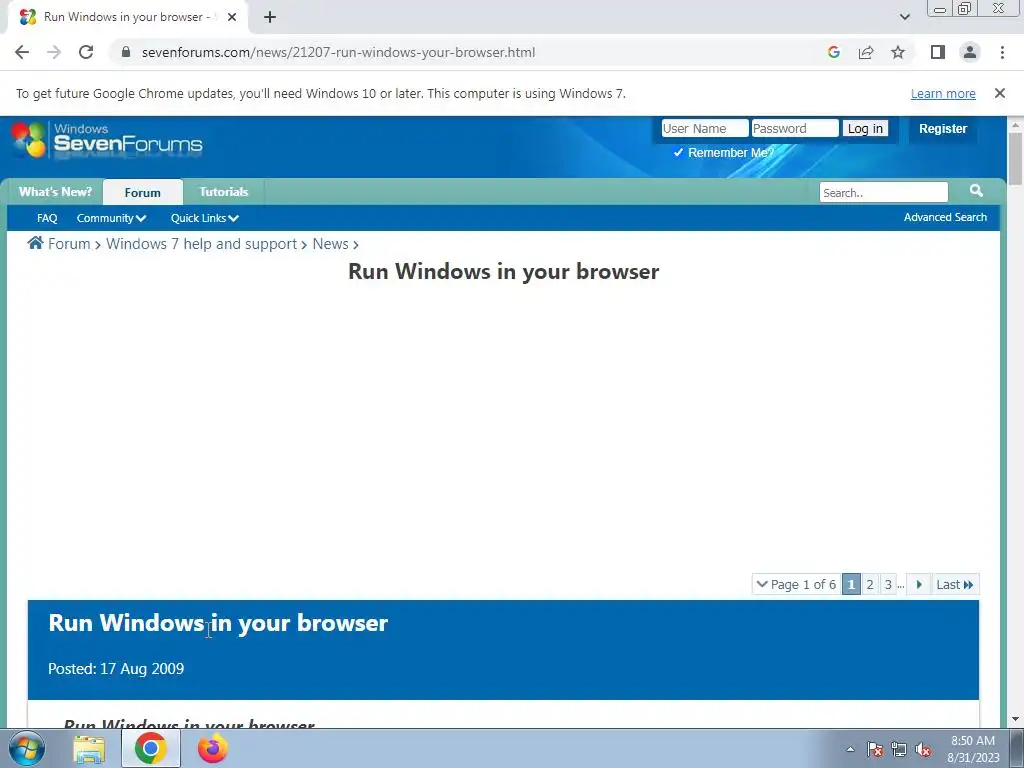Open File Explorer from the taskbar

coord(89,749)
